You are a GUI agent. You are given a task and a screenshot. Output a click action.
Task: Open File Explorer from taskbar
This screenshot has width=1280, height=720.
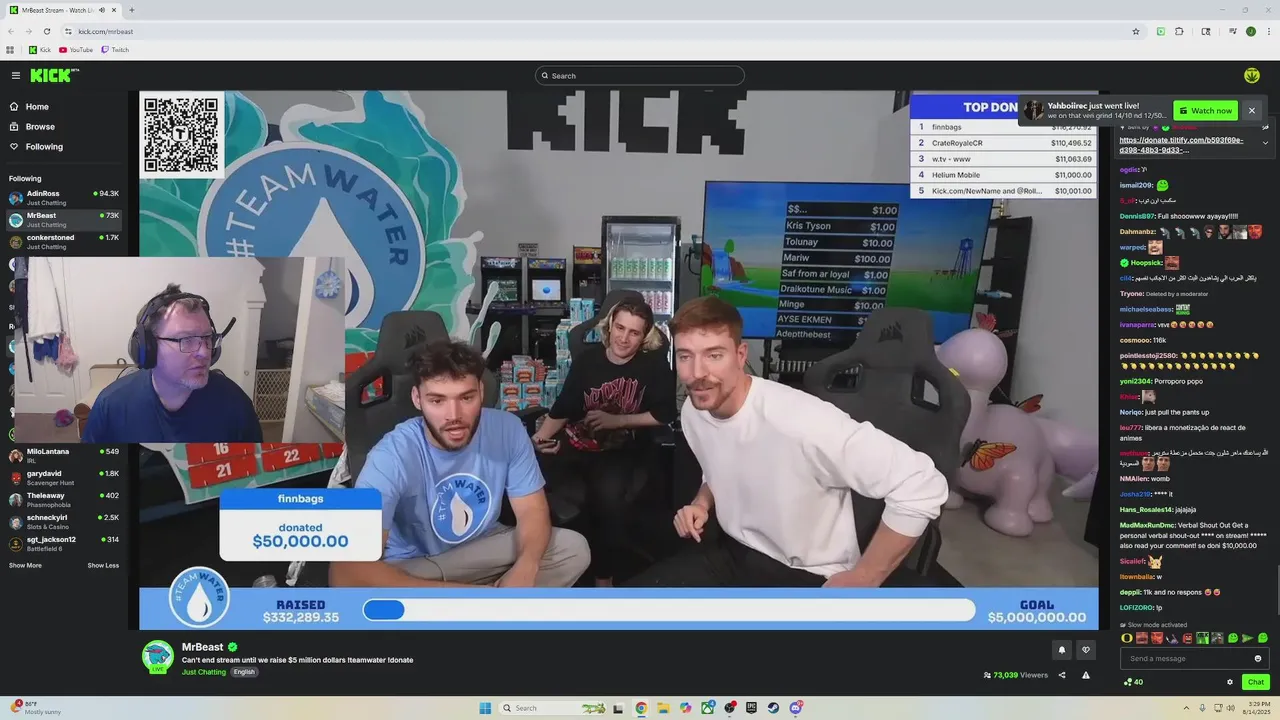coord(663,708)
